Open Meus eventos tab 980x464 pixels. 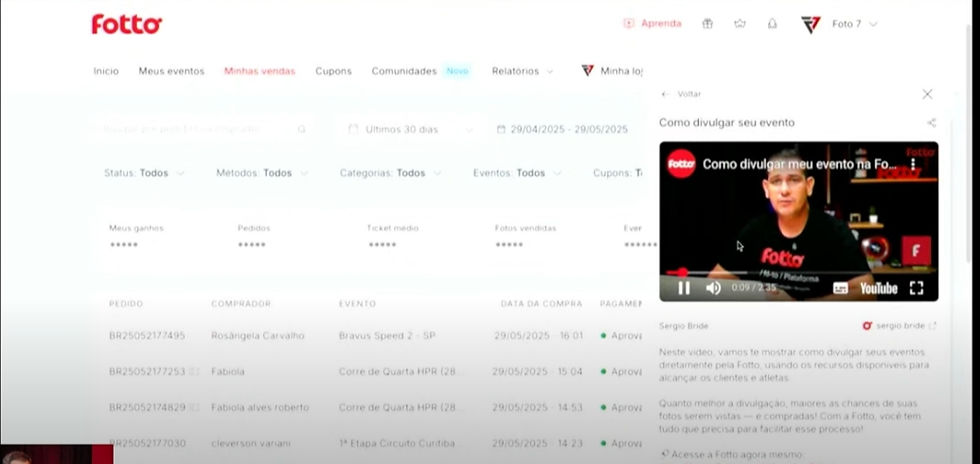171,71
